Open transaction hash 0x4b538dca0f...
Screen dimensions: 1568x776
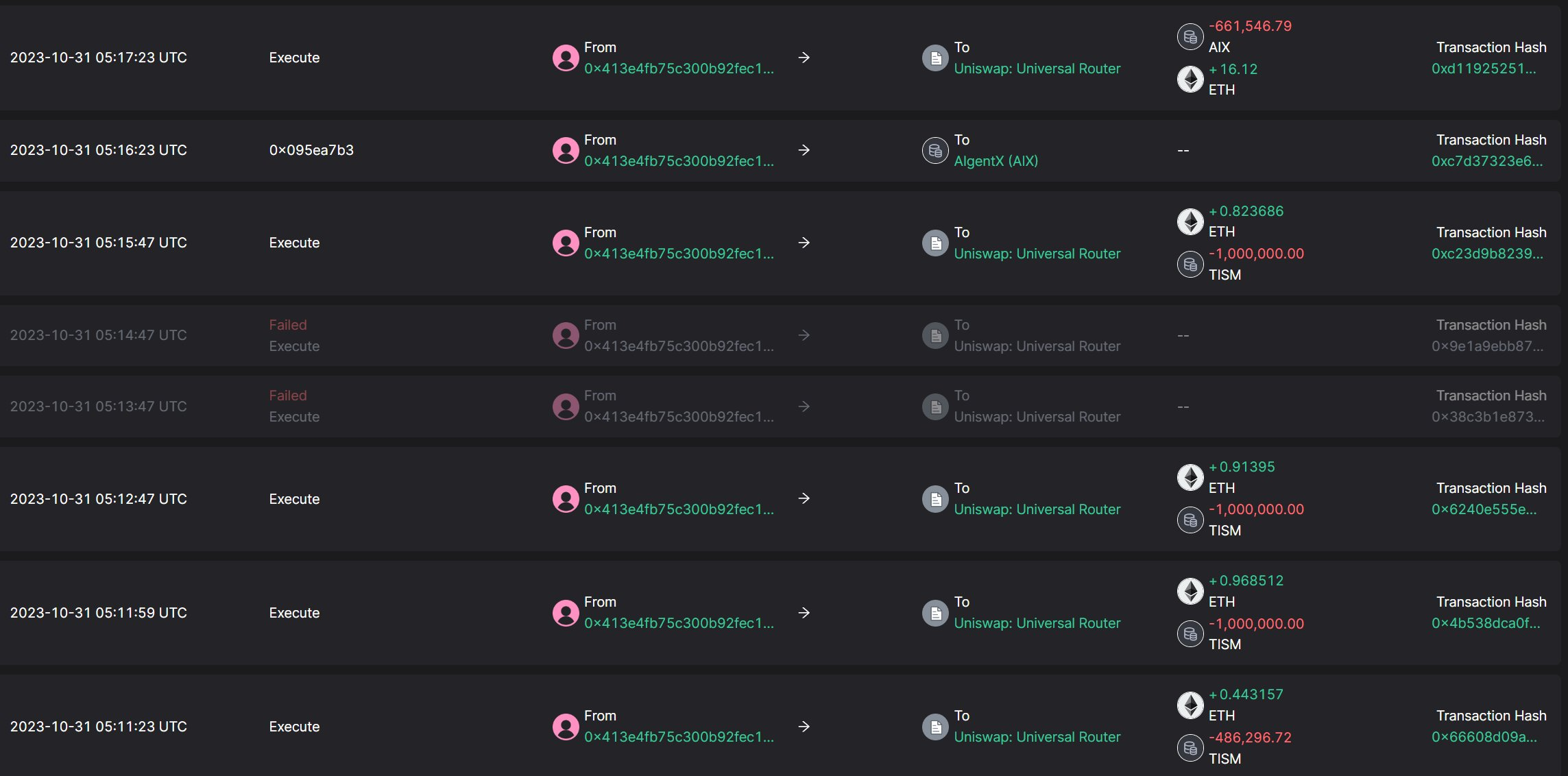pyautogui.click(x=1485, y=624)
